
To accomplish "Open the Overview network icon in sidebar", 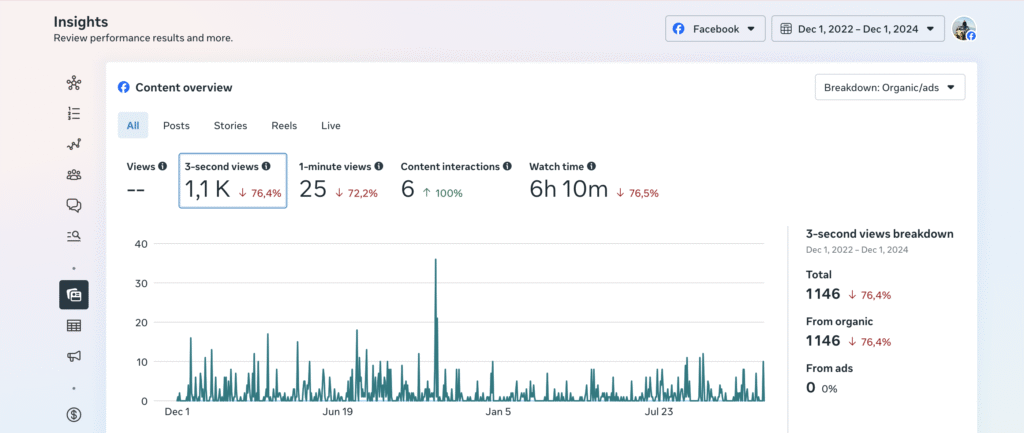I will (x=73, y=83).
